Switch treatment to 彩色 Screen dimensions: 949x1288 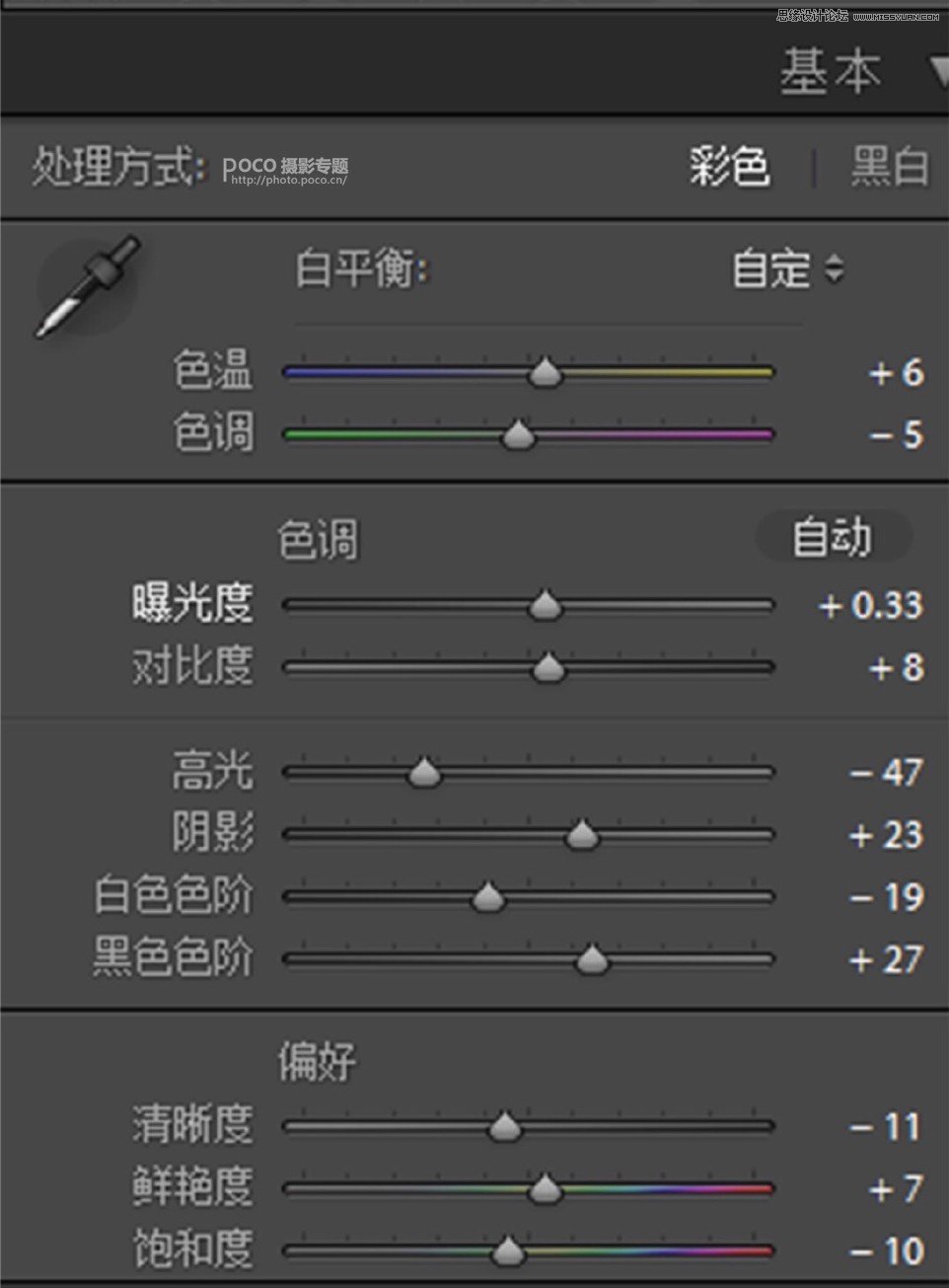729,166
